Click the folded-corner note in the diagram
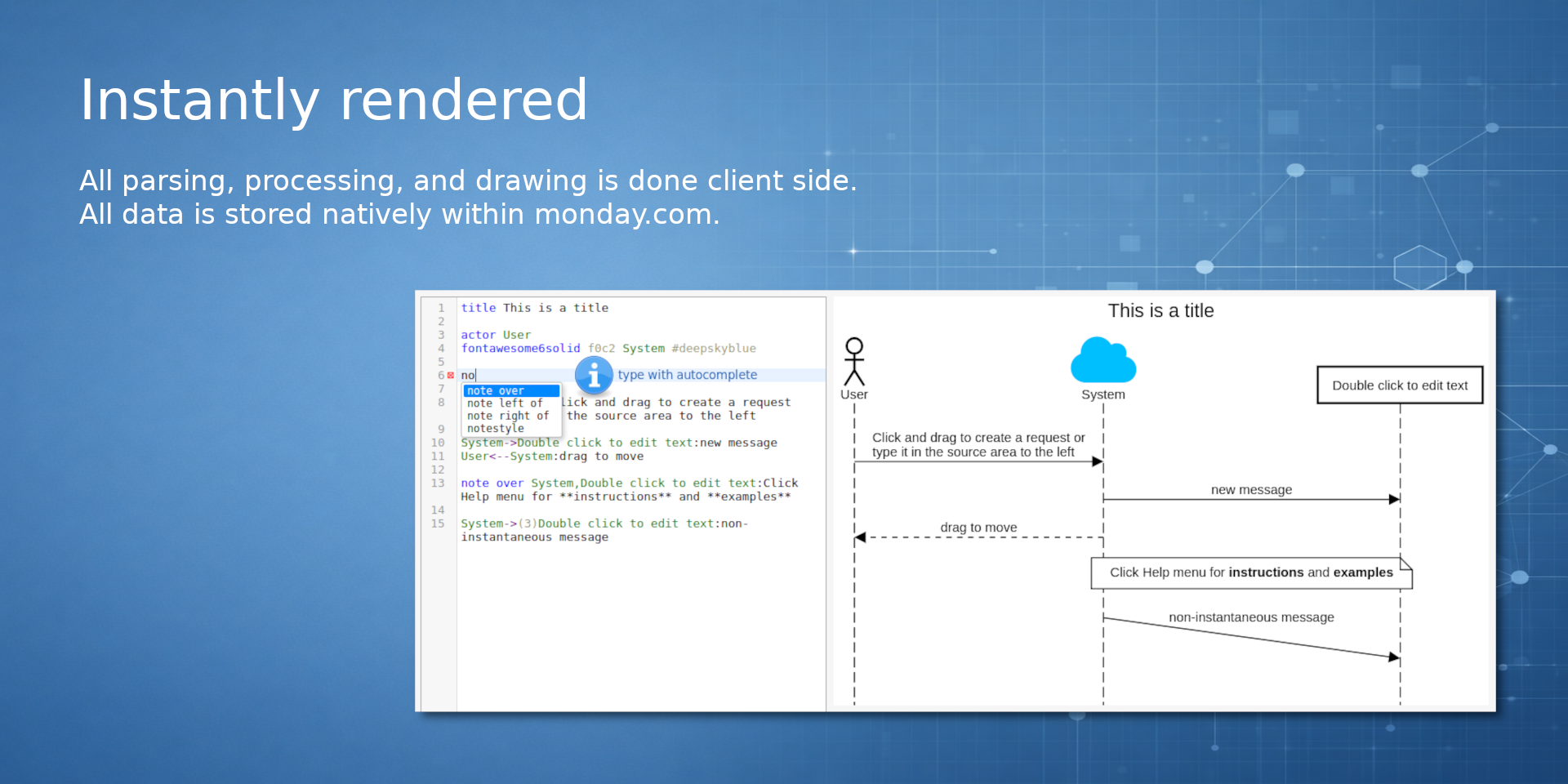 (x=1251, y=572)
